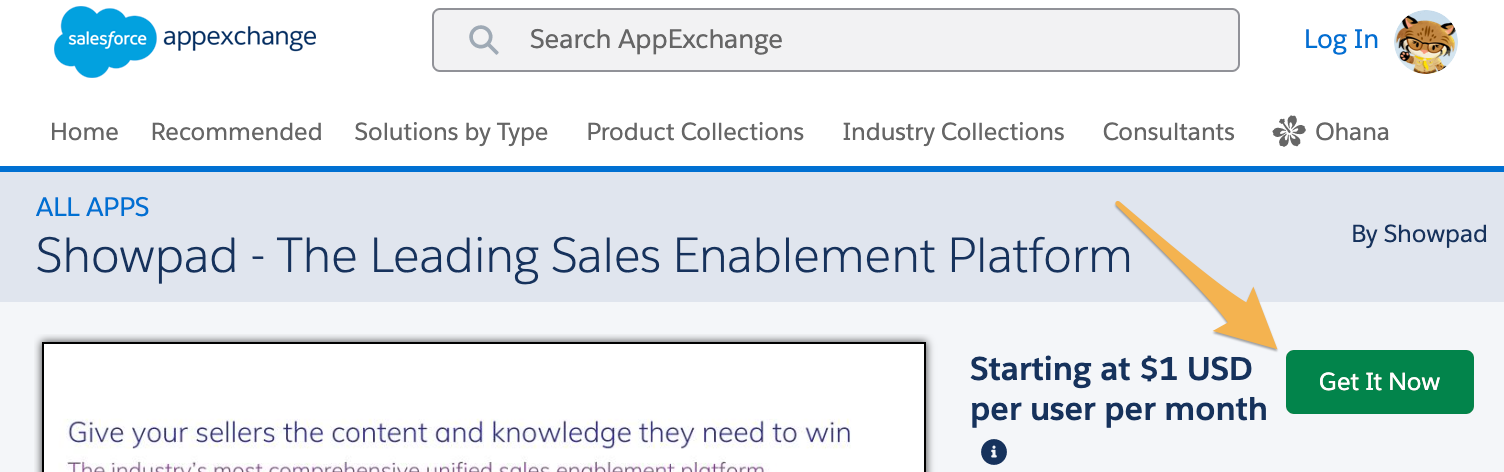Expand the Industry Collections menu
The height and width of the screenshot is (472, 1504).
pyautogui.click(x=953, y=132)
